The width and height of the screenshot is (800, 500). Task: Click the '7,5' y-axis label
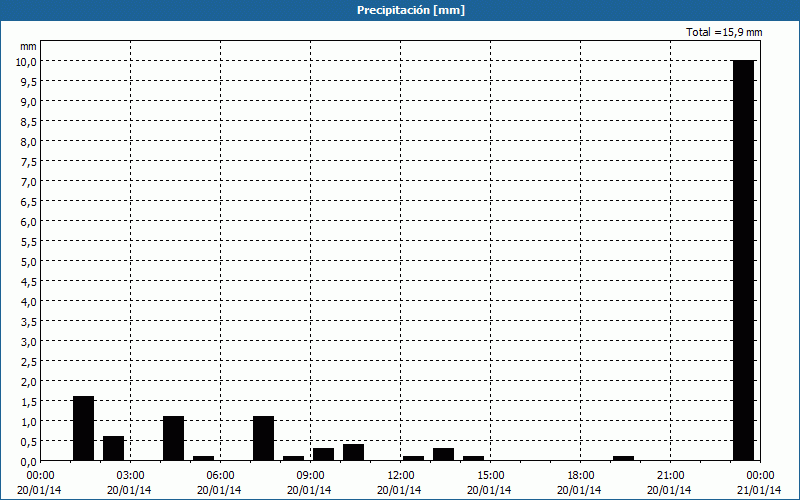[29, 161]
